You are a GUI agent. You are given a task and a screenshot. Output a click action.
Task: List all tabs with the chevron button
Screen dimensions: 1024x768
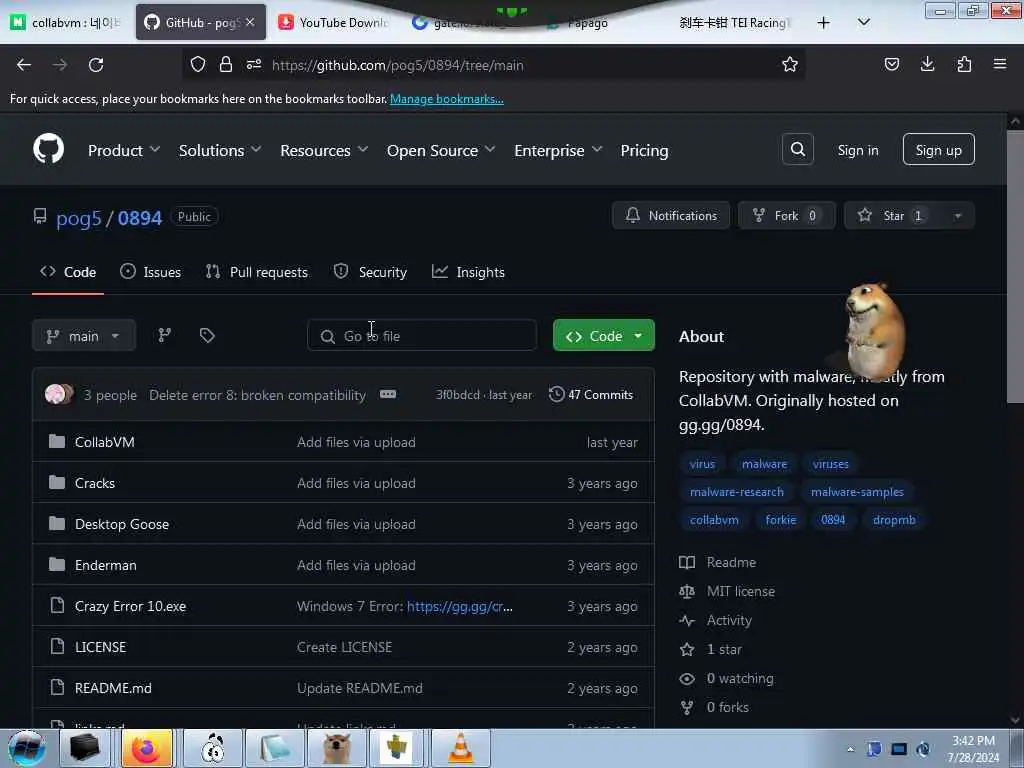[863, 22]
